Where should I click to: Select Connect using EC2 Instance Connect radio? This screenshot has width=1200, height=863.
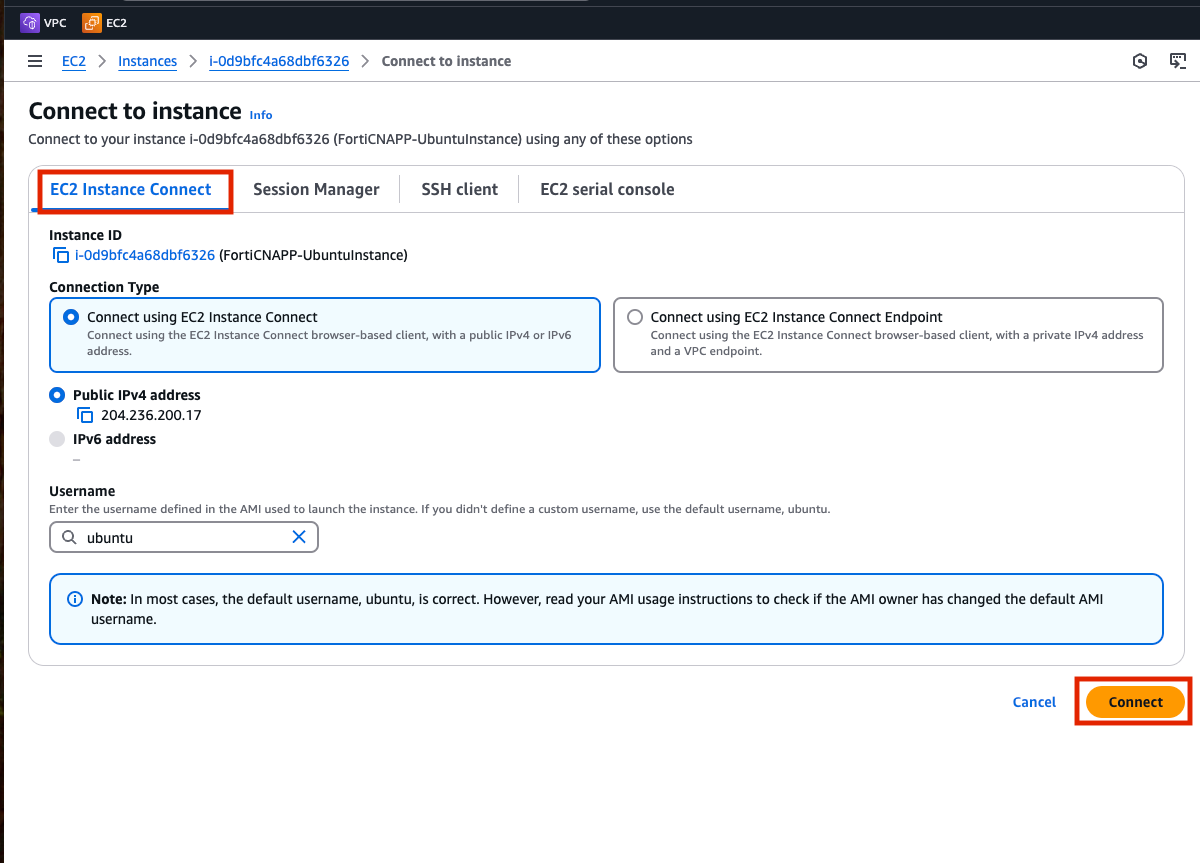click(71, 317)
